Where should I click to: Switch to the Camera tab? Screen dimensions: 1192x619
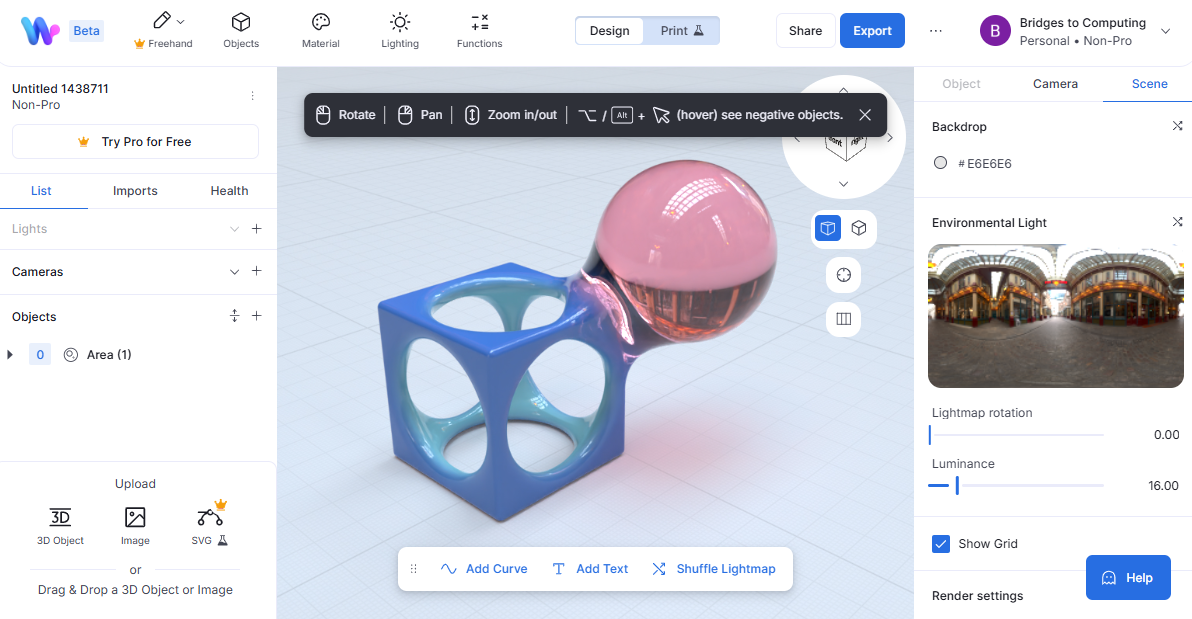[x=1055, y=84]
